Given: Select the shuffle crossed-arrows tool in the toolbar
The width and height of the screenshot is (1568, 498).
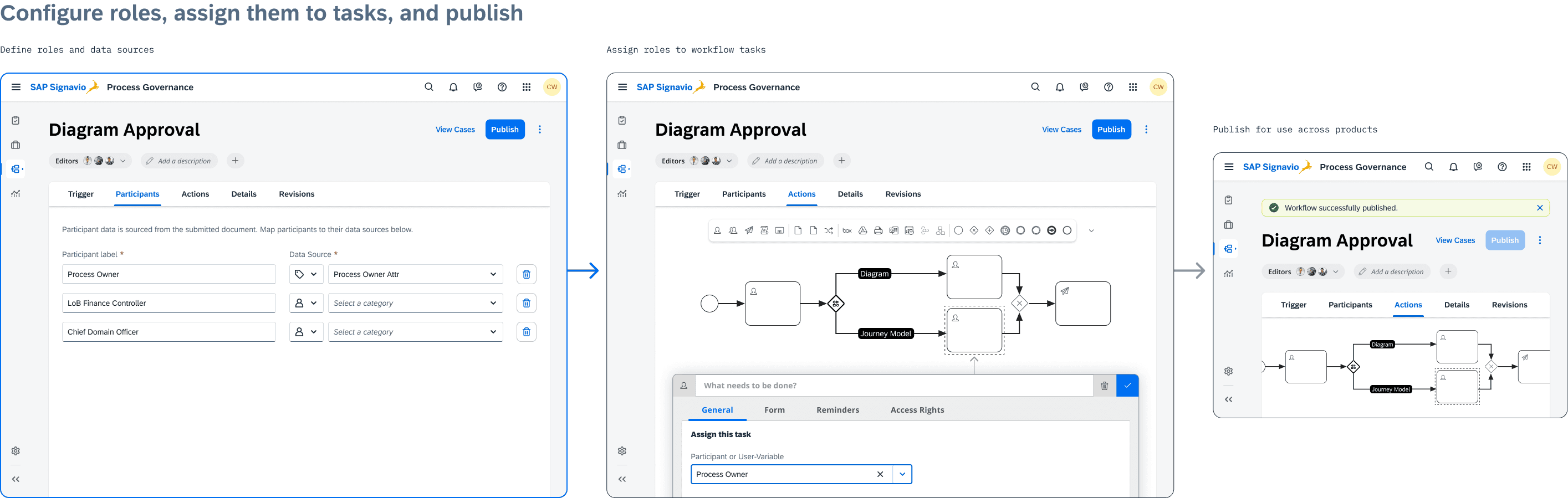Looking at the screenshot, I should point(829,230).
